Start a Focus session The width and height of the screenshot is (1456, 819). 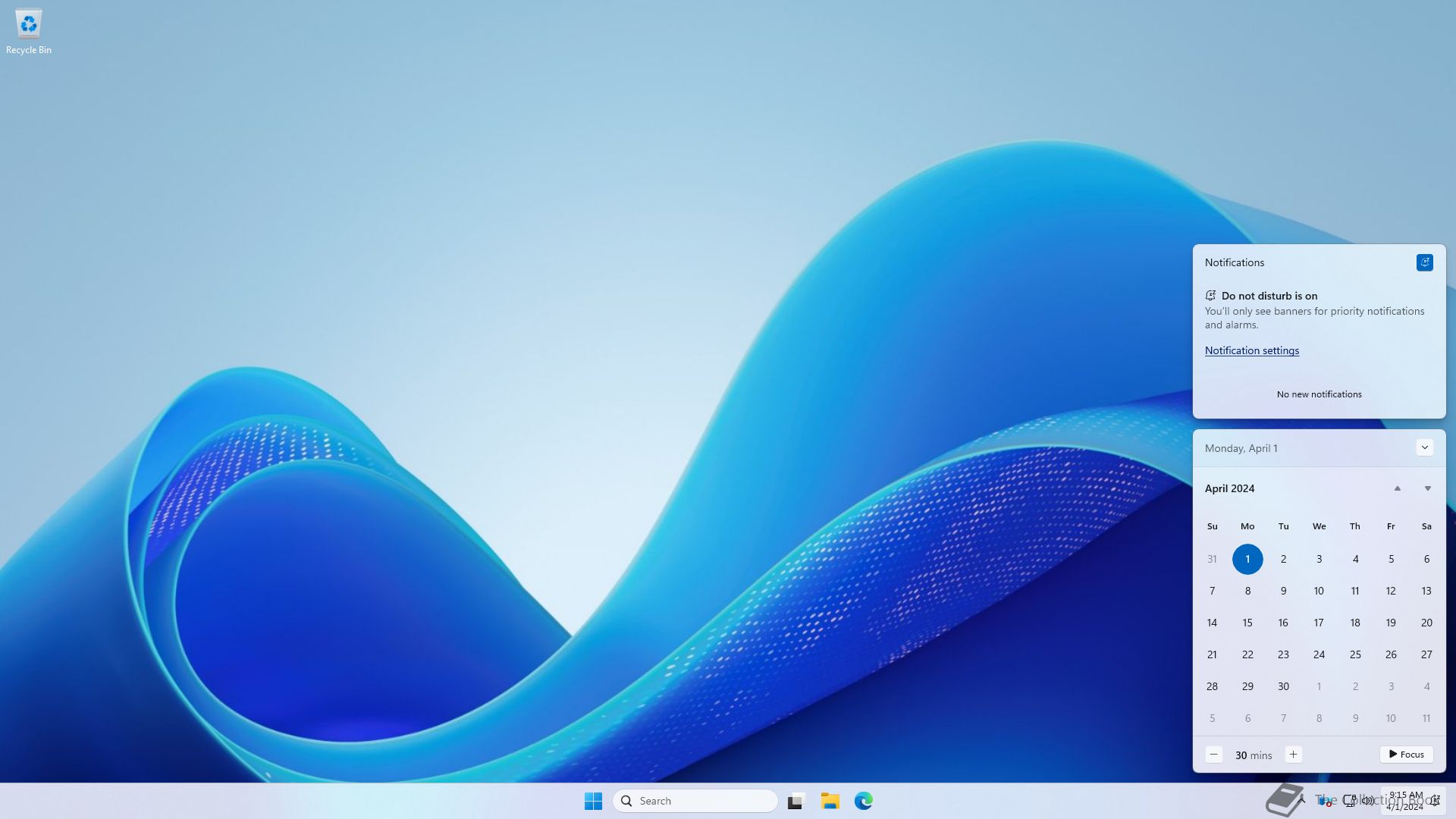[x=1406, y=755]
